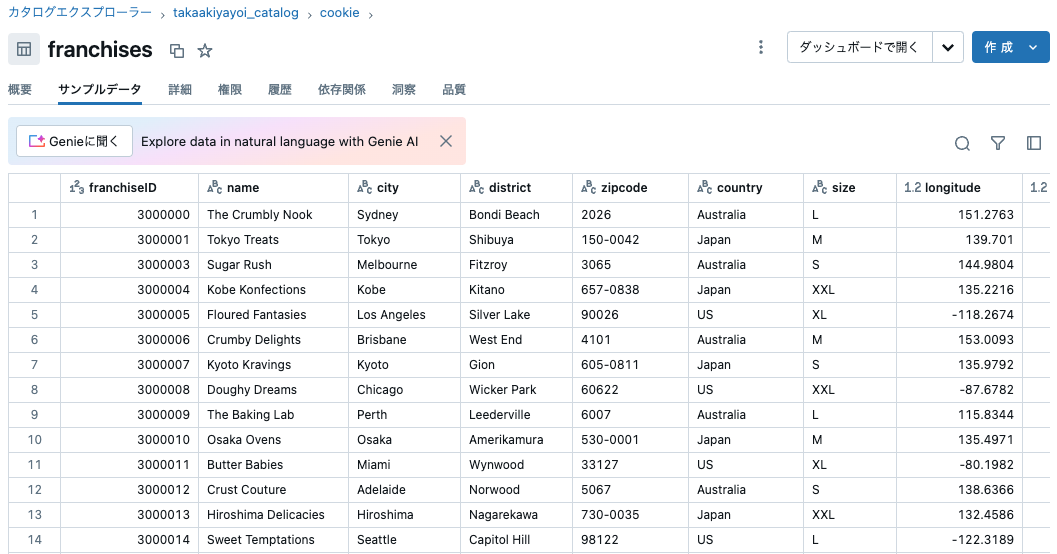Copy the franchises table name
Screen dimensions: 1057x554
177,51
